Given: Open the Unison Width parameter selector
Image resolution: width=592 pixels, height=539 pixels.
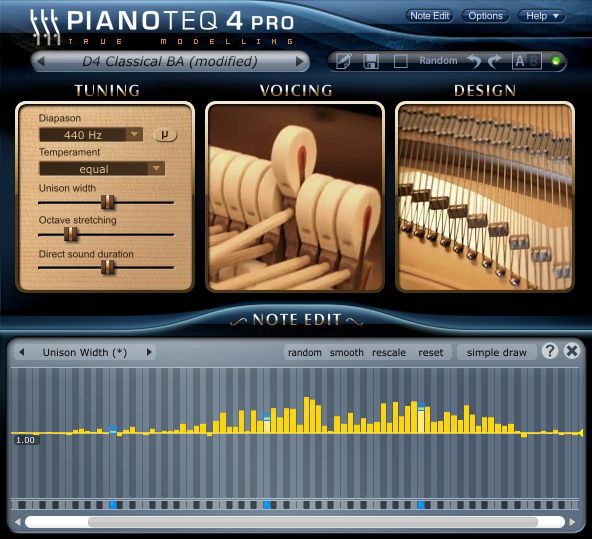Looking at the screenshot, I should [85, 353].
